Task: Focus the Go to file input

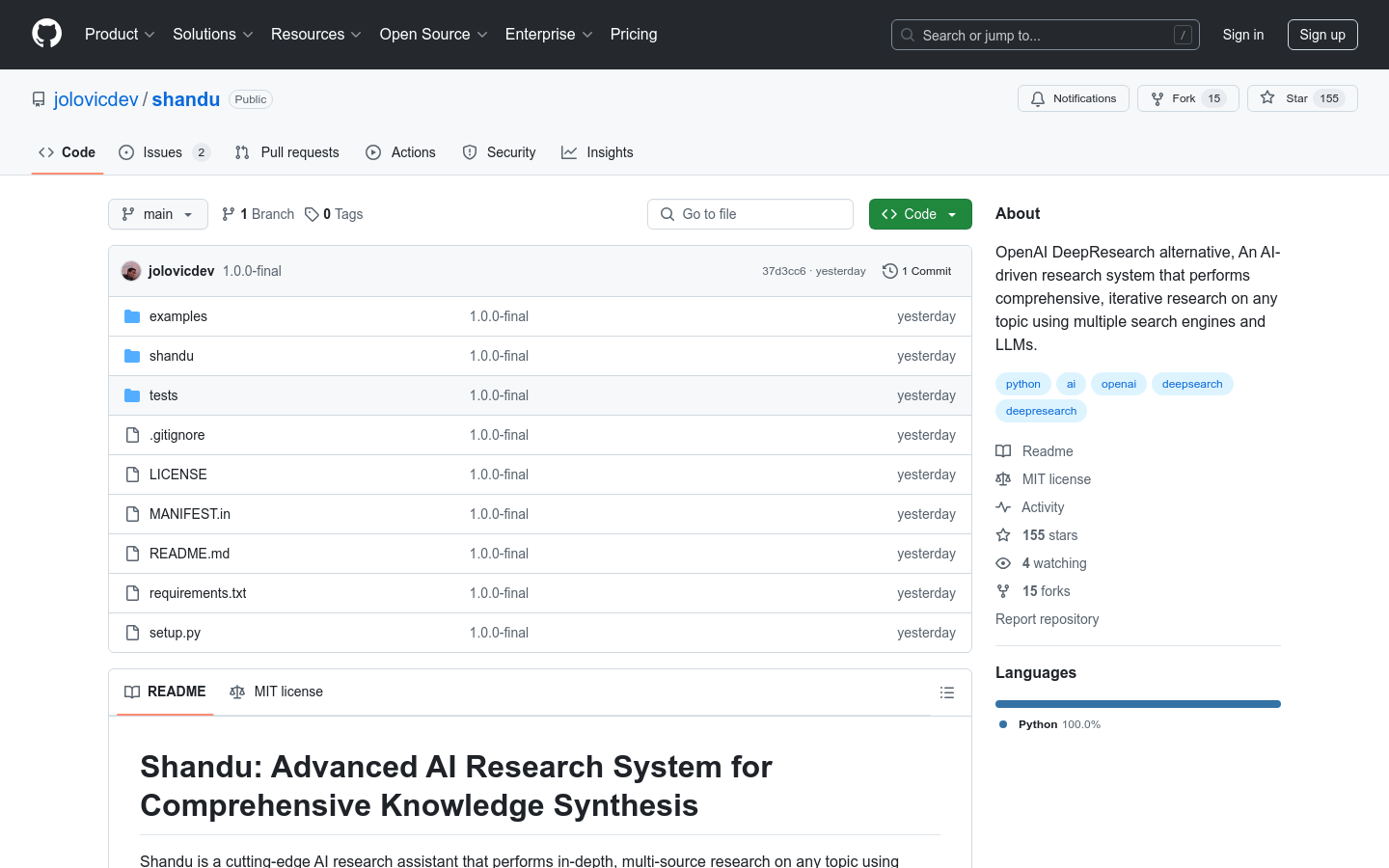Action: tap(750, 214)
